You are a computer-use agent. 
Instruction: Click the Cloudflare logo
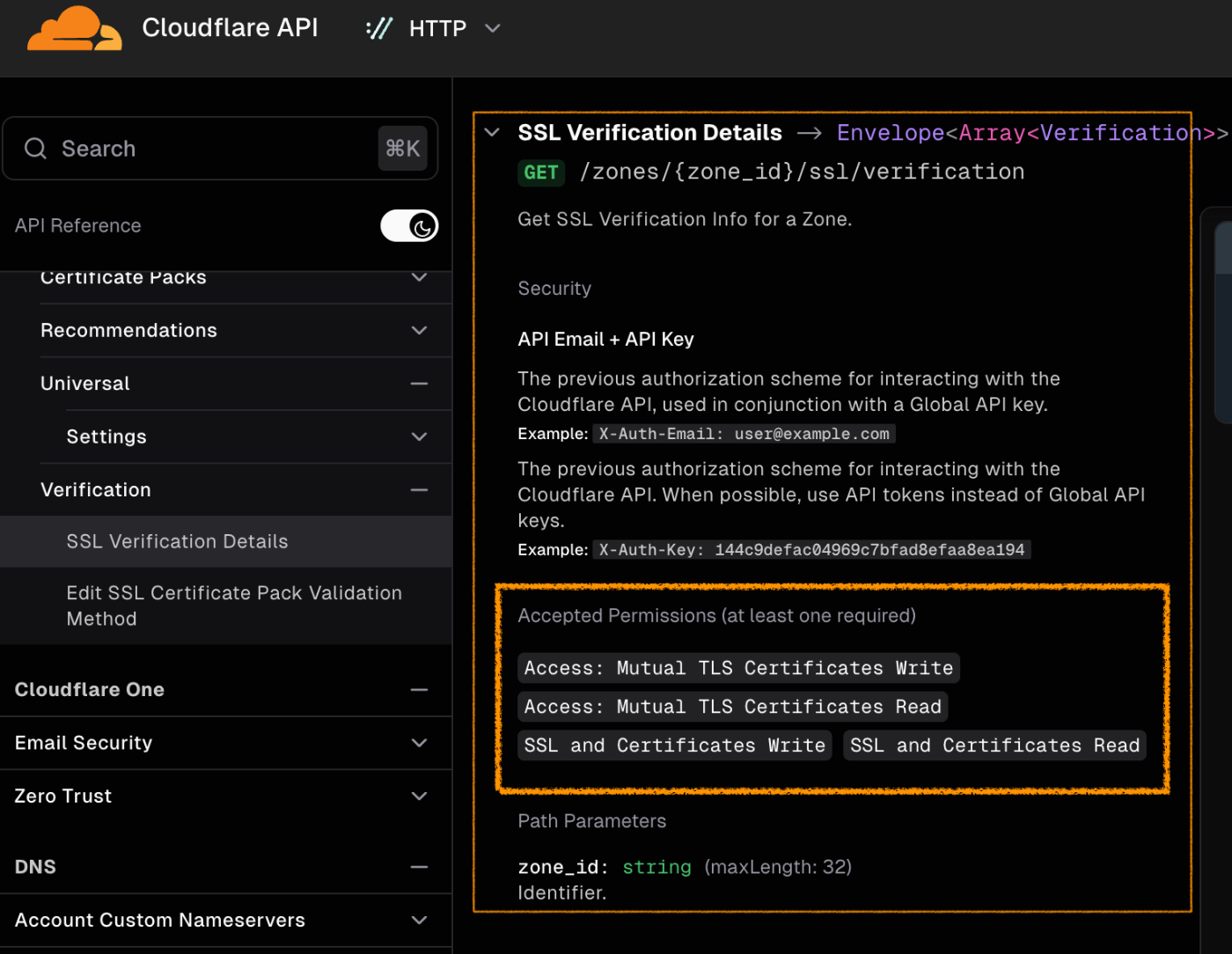click(74, 29)
